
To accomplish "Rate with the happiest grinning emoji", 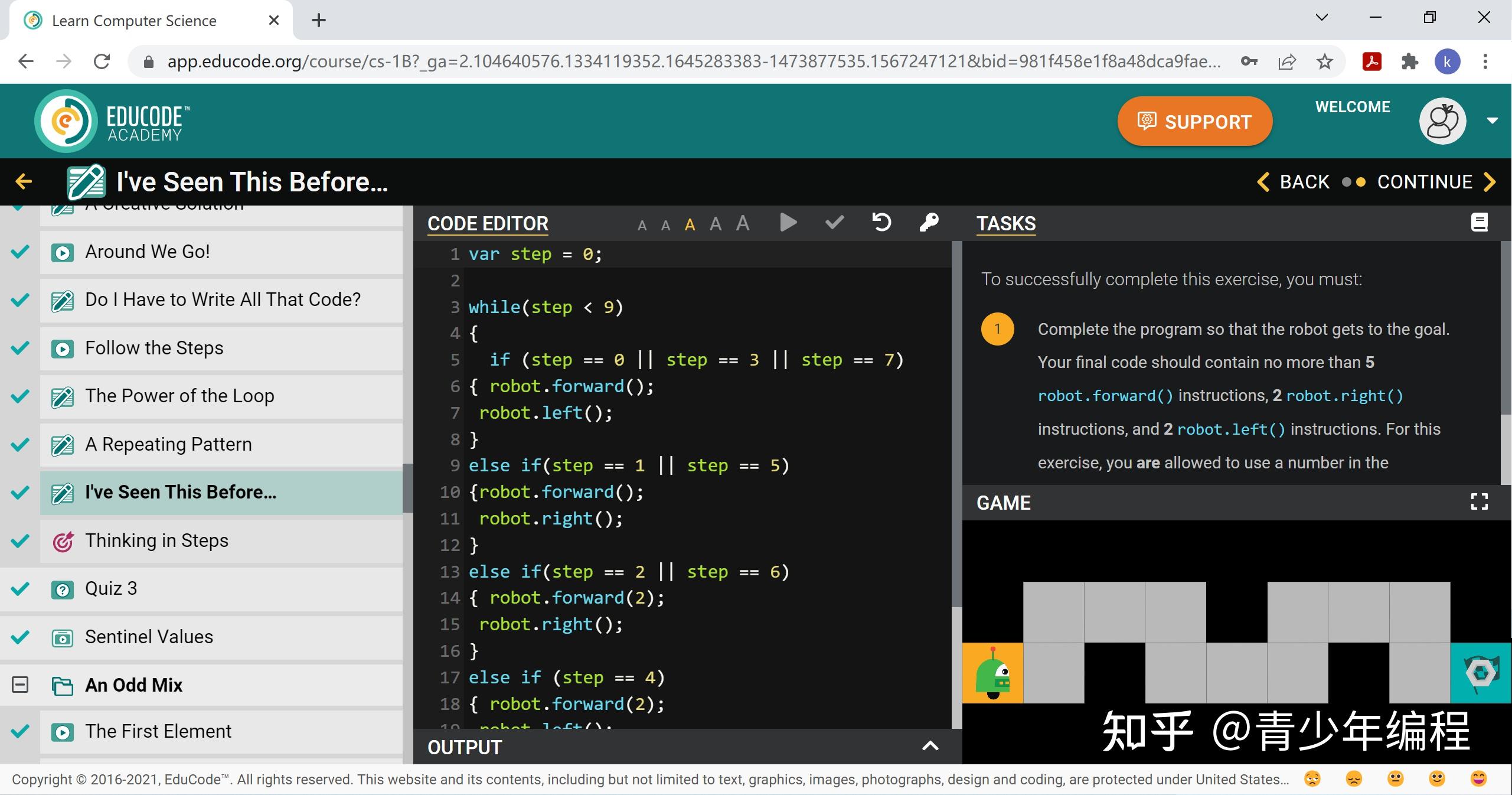I will [x=1478, y=779].
